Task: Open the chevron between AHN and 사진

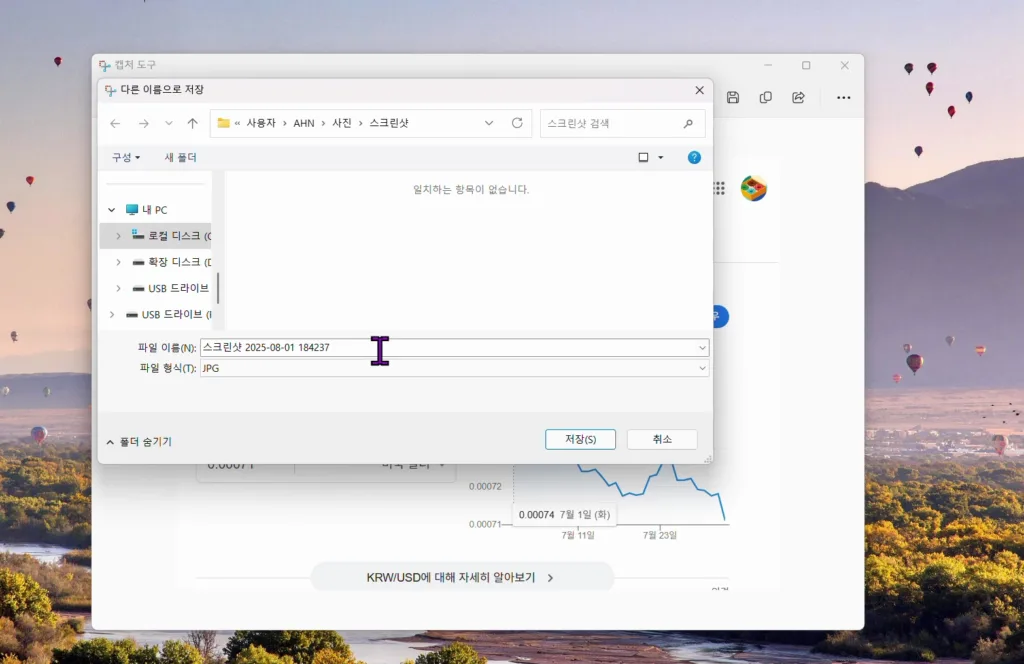Action: click(x=323, y=123)
